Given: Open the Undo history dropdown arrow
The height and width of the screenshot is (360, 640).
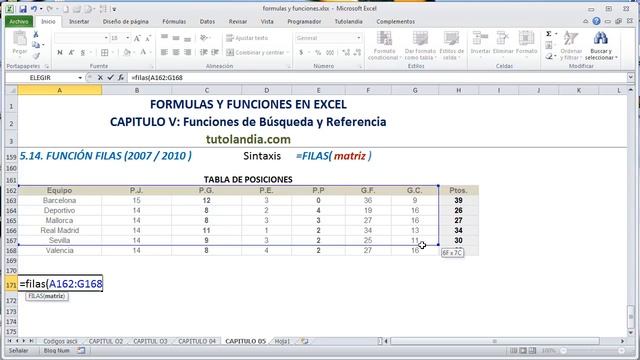Looking at the screenshot, I should [x=41, y=9].
